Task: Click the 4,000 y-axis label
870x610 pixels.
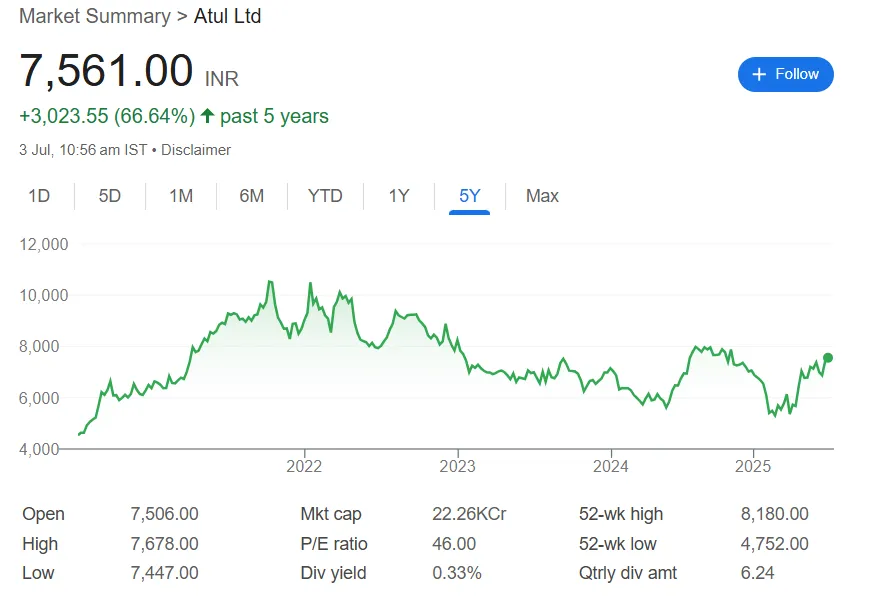Action: 39,449
